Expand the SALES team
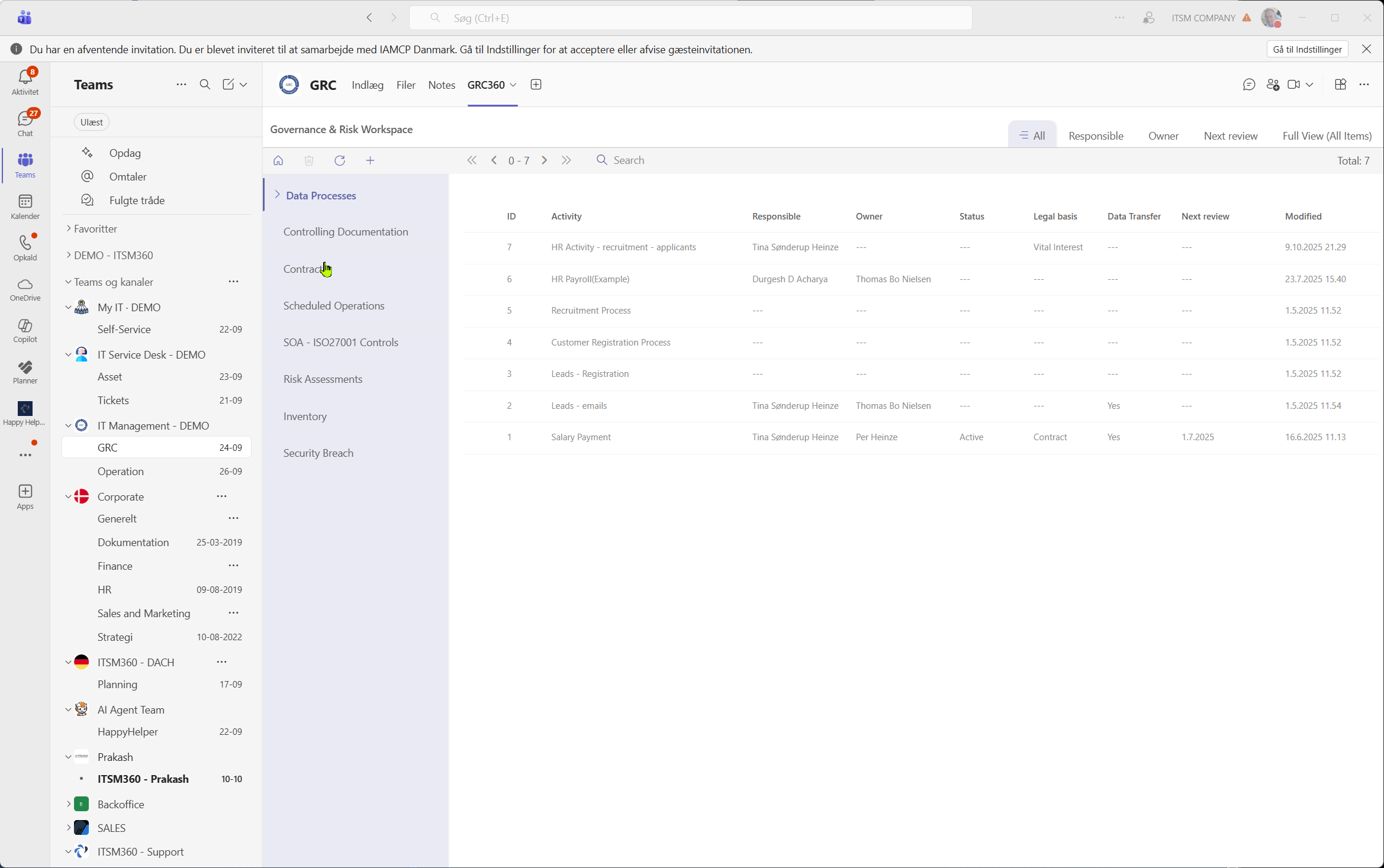Viewport: 1384px width, 868px height. [68, 828]
